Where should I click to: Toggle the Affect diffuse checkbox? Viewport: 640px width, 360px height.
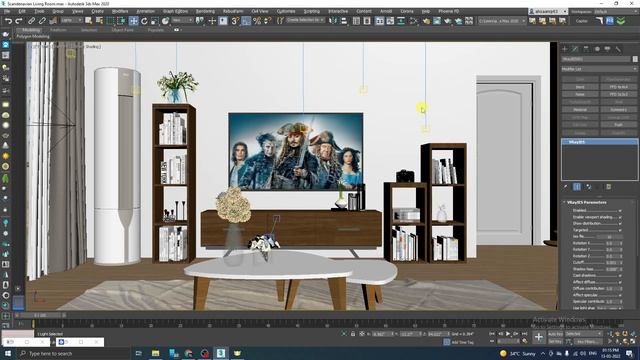point(620,282)
